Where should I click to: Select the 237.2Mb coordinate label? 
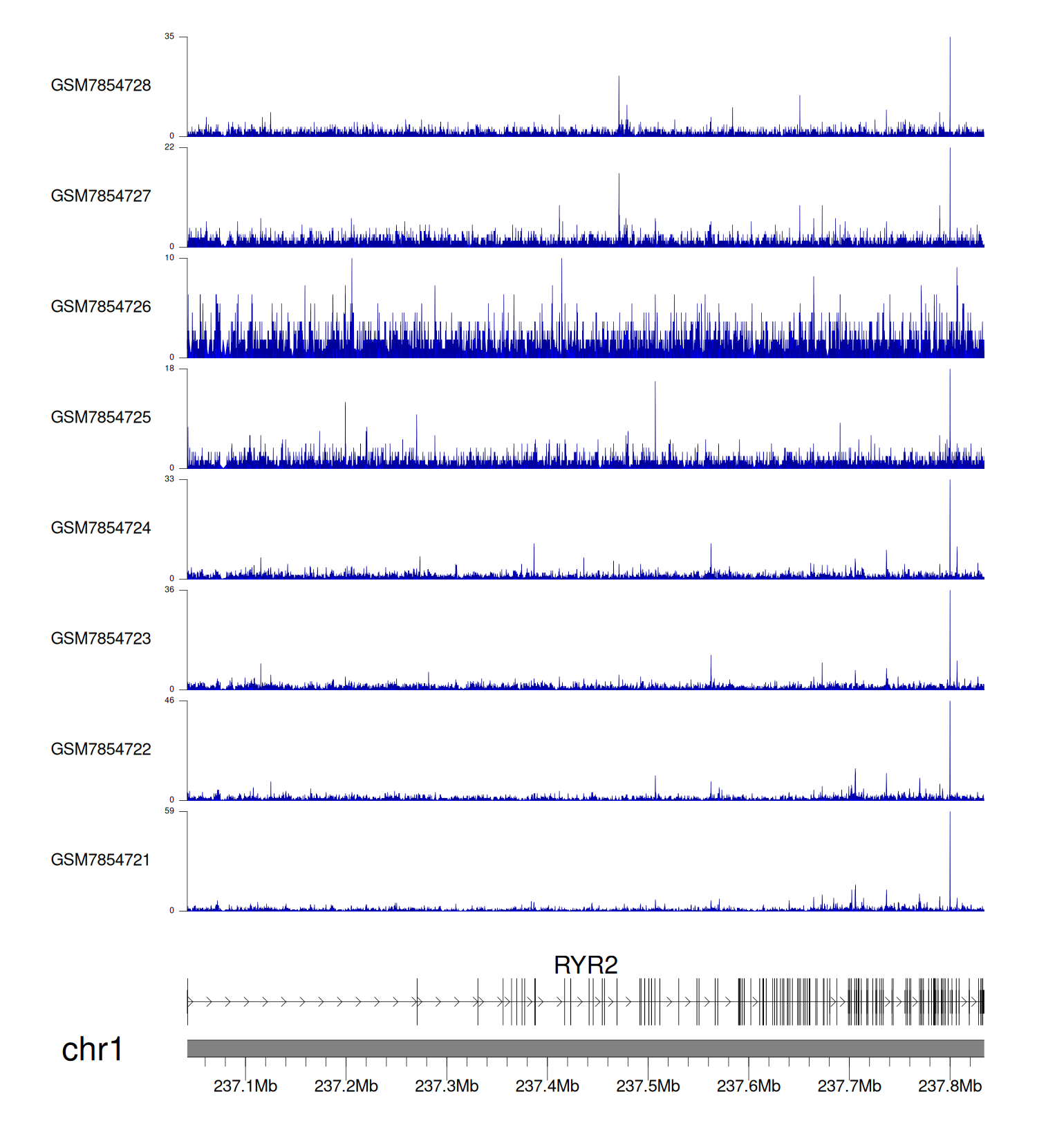click(x=346, y=1086)
